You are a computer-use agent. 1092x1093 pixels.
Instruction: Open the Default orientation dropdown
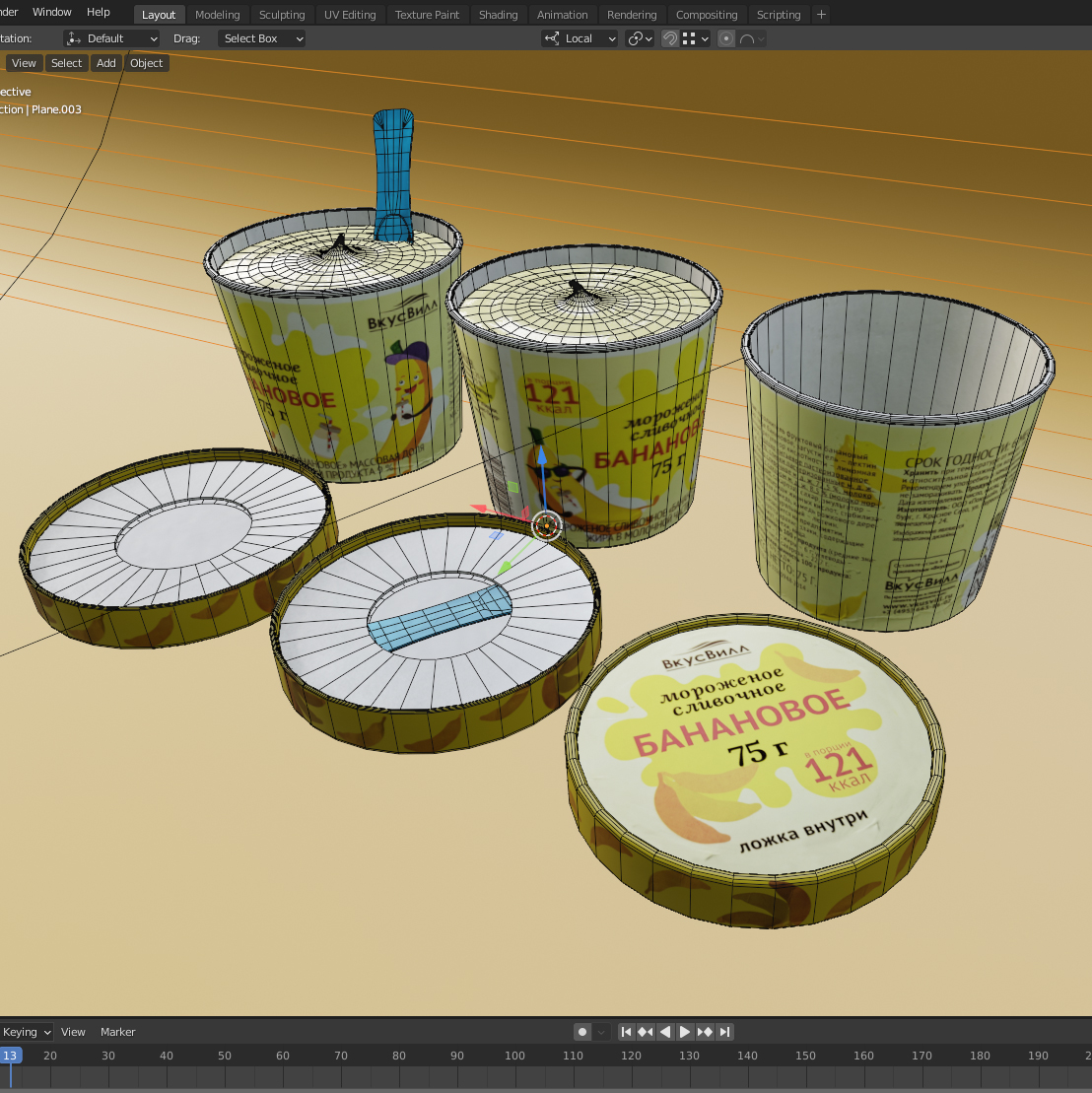click(x=111, y=38)
